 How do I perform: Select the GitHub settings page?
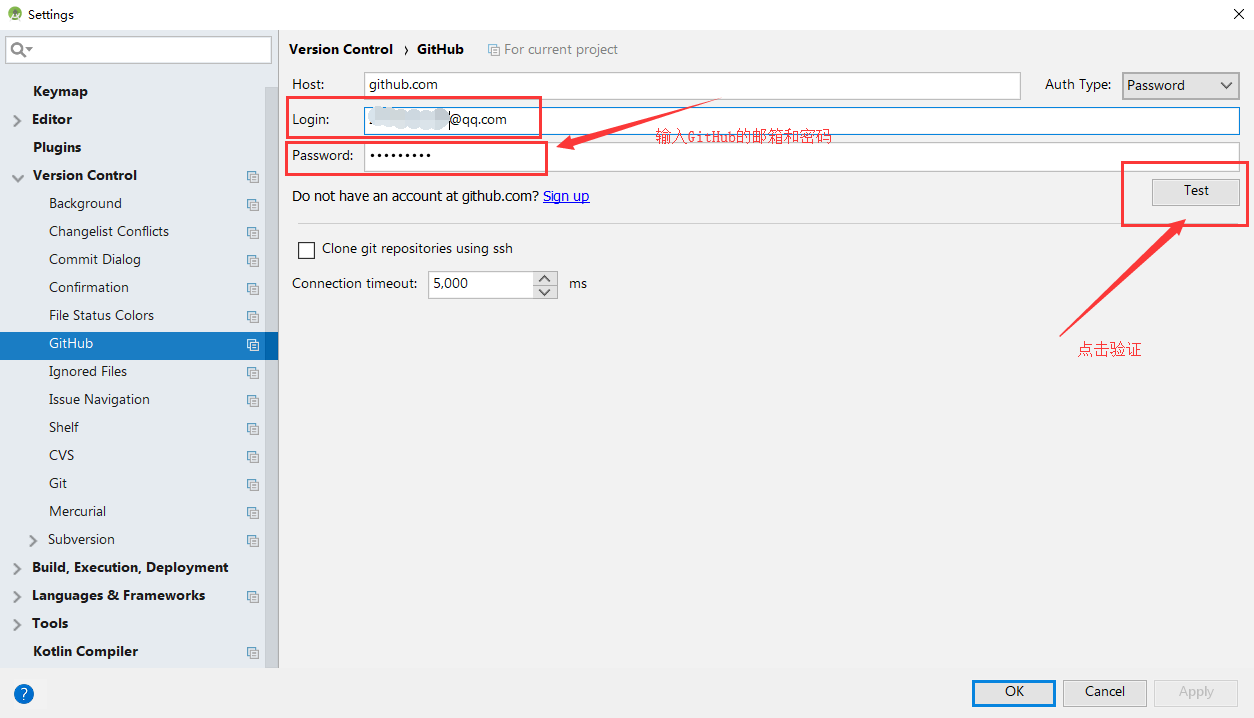139,344
